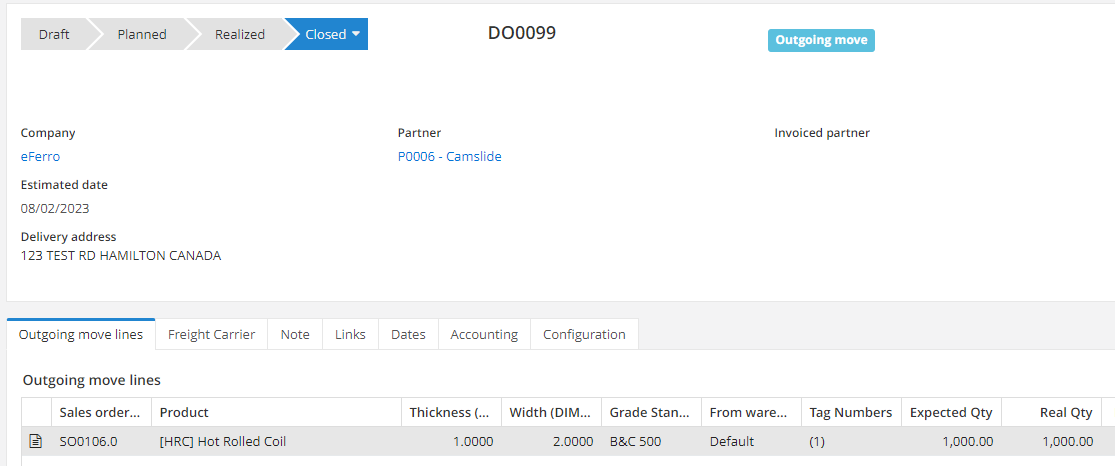Sort by the Expected Qty column header
This screenshot has width=1115, height=466.
[951, 412]
